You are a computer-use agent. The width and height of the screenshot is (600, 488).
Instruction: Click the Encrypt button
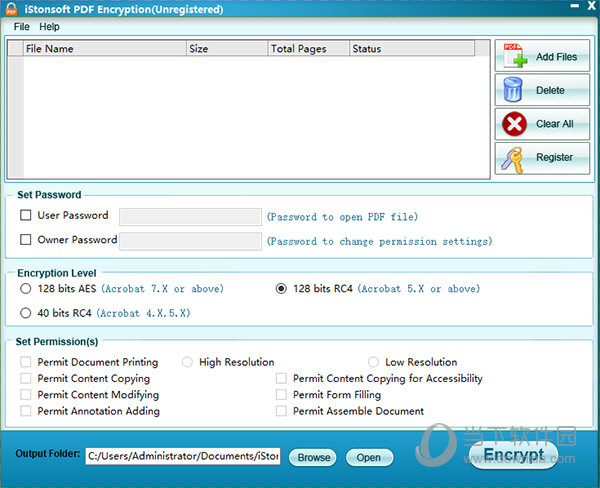(x=514, y=455)
